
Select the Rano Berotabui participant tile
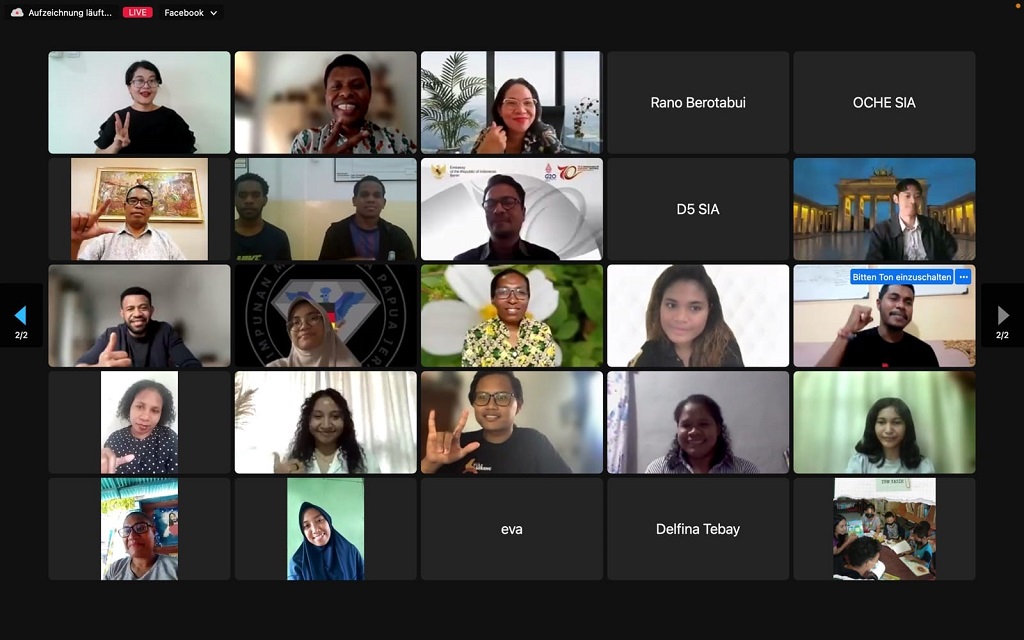[698, 103]
